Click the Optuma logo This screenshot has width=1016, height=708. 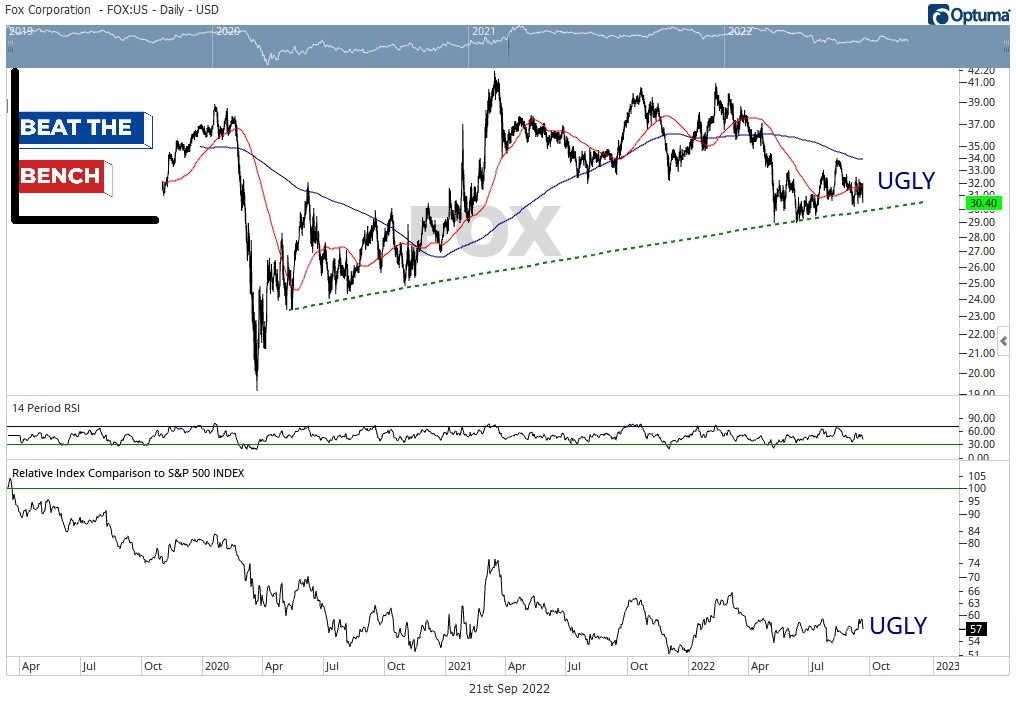968,14
